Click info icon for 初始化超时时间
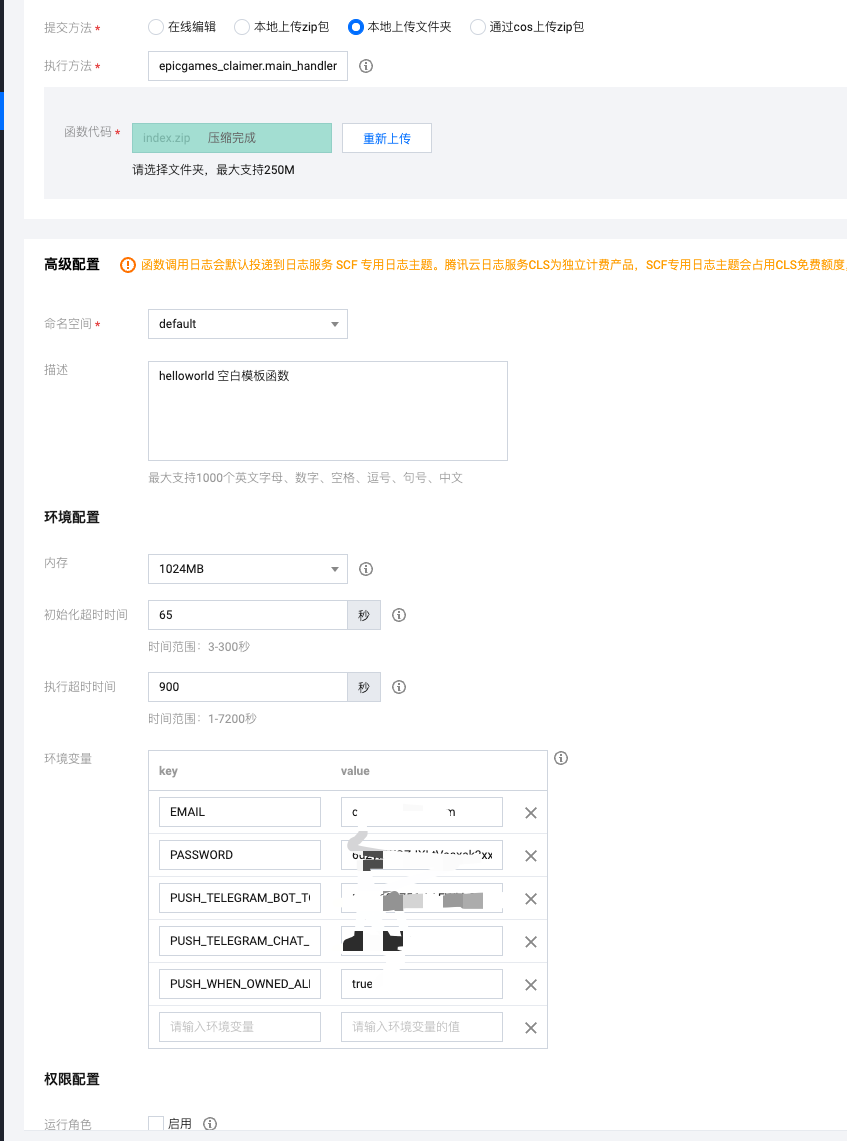 click(399, 615)
